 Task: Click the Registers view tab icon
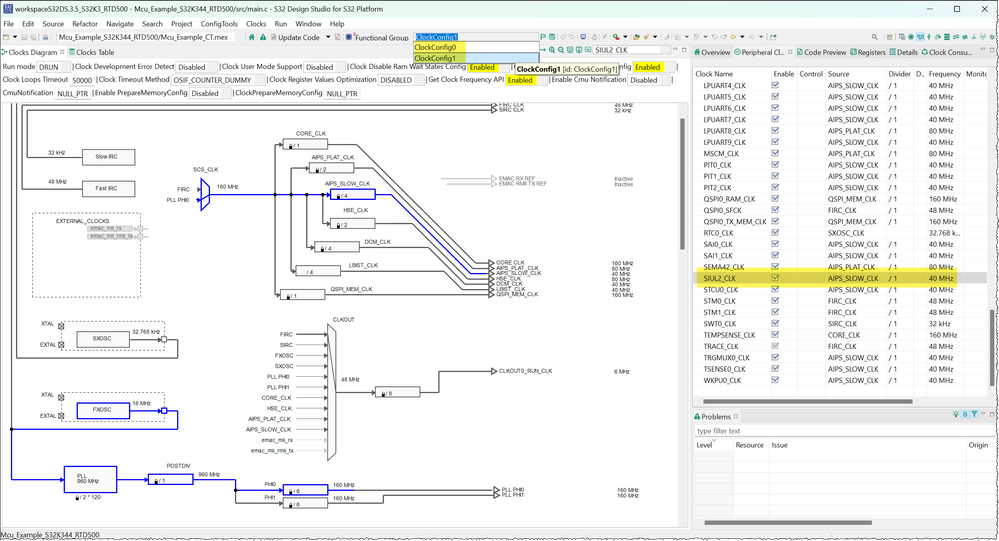click(x=853, y=52)
